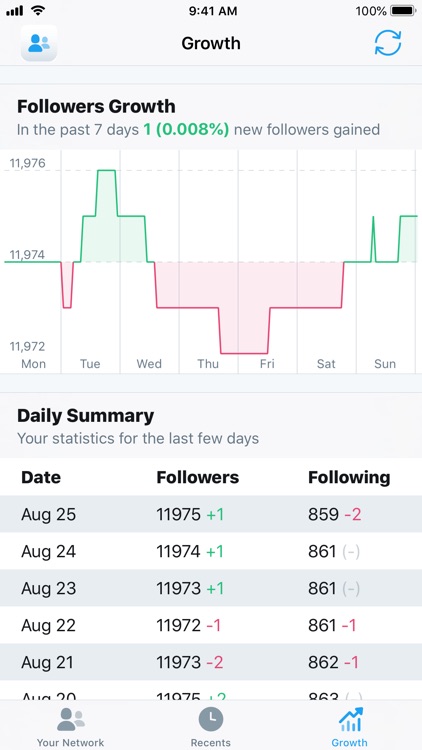Tap the Followers column header
This screenshot has height=750, width=422.
(x=198, y=477)
